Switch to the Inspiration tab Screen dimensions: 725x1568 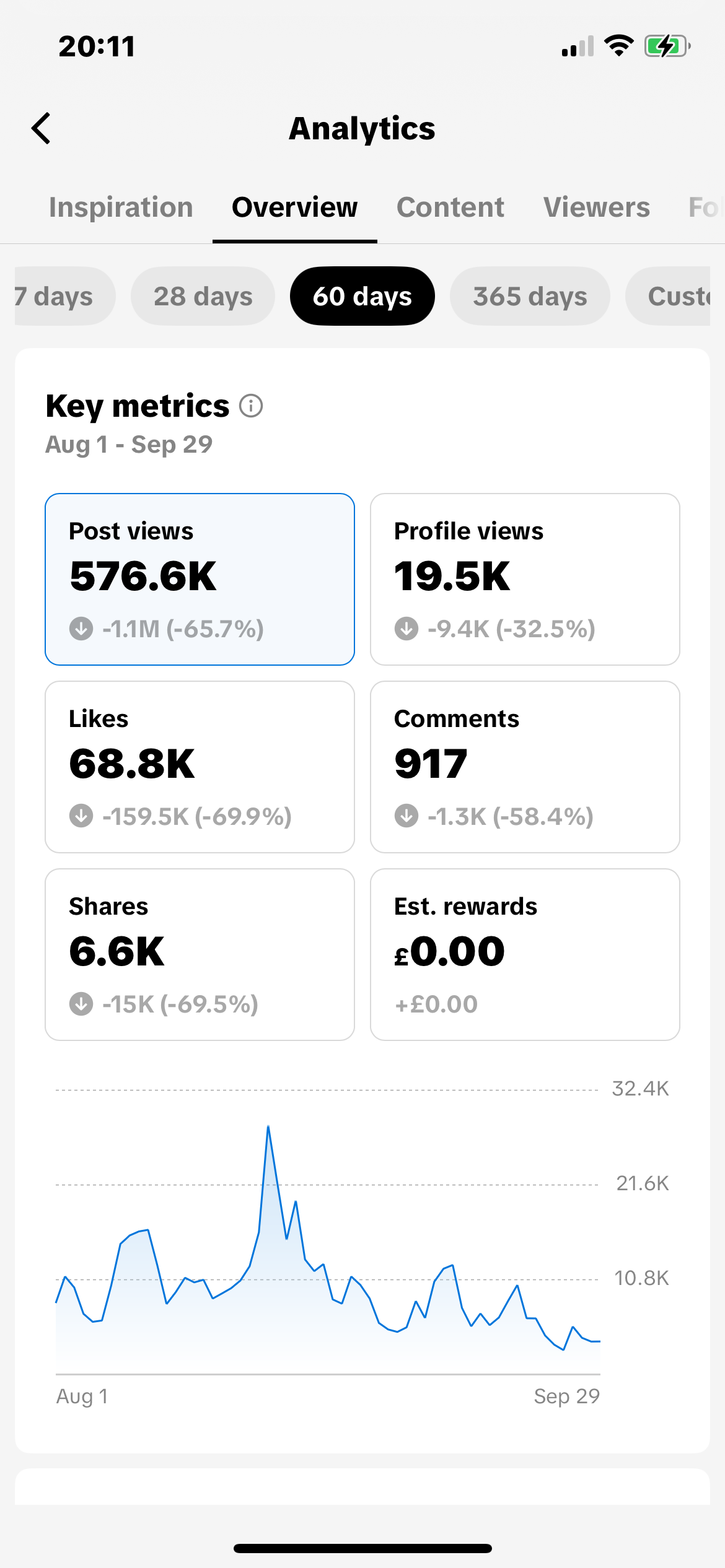pos(121,207)
